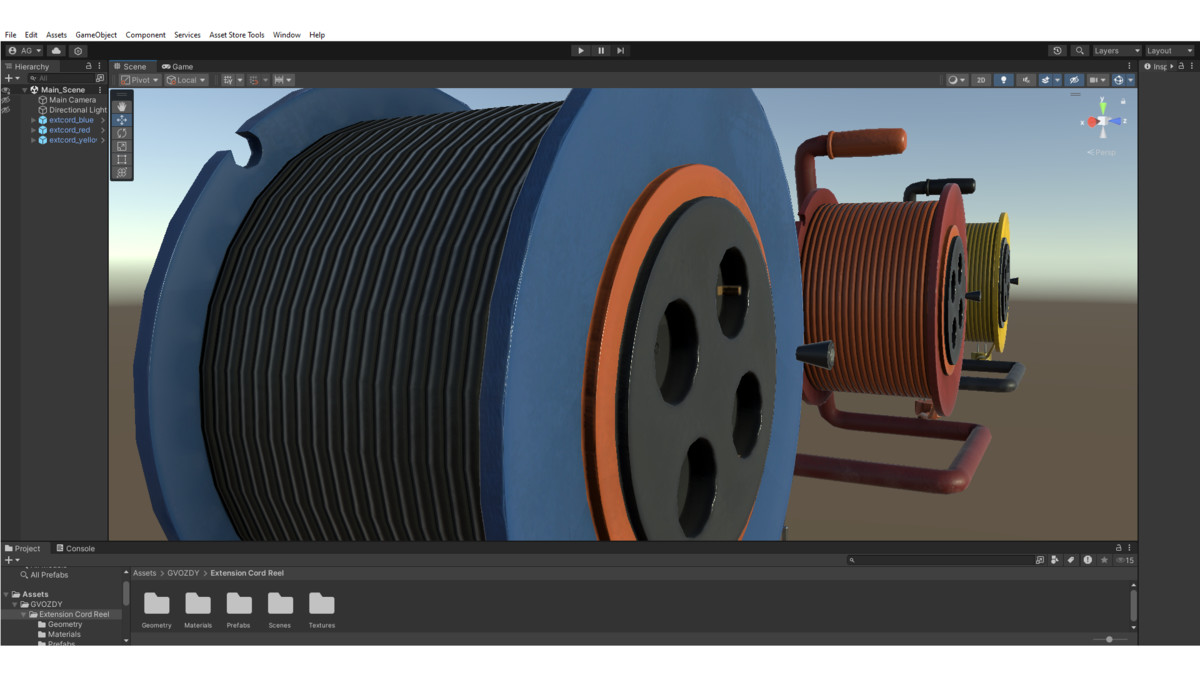This screenshot has height=675, width=1200.
Task: Open the Pivot handle position dropdown
Action: click(x=140, y=80)
